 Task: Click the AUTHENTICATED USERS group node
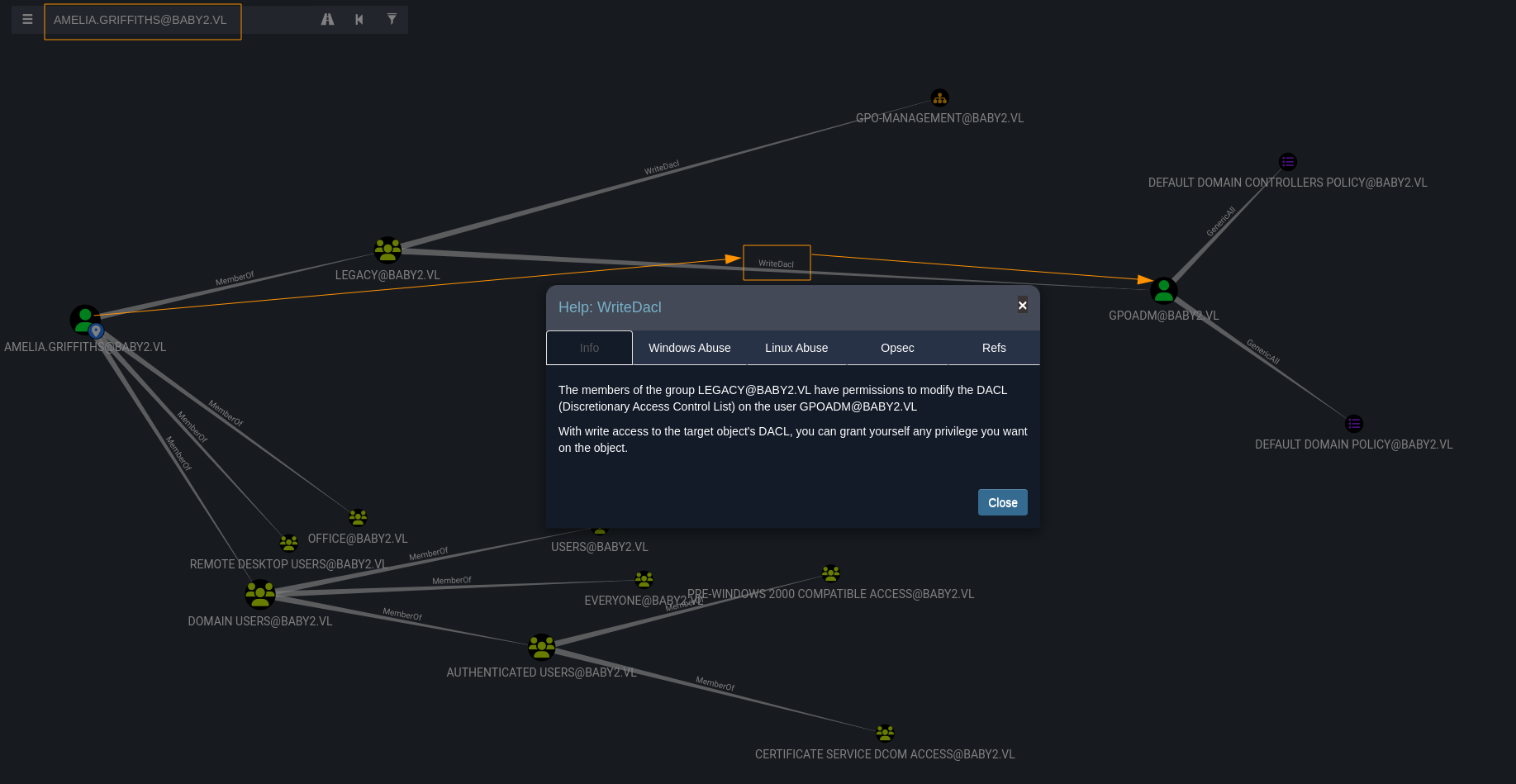(542, 647)
